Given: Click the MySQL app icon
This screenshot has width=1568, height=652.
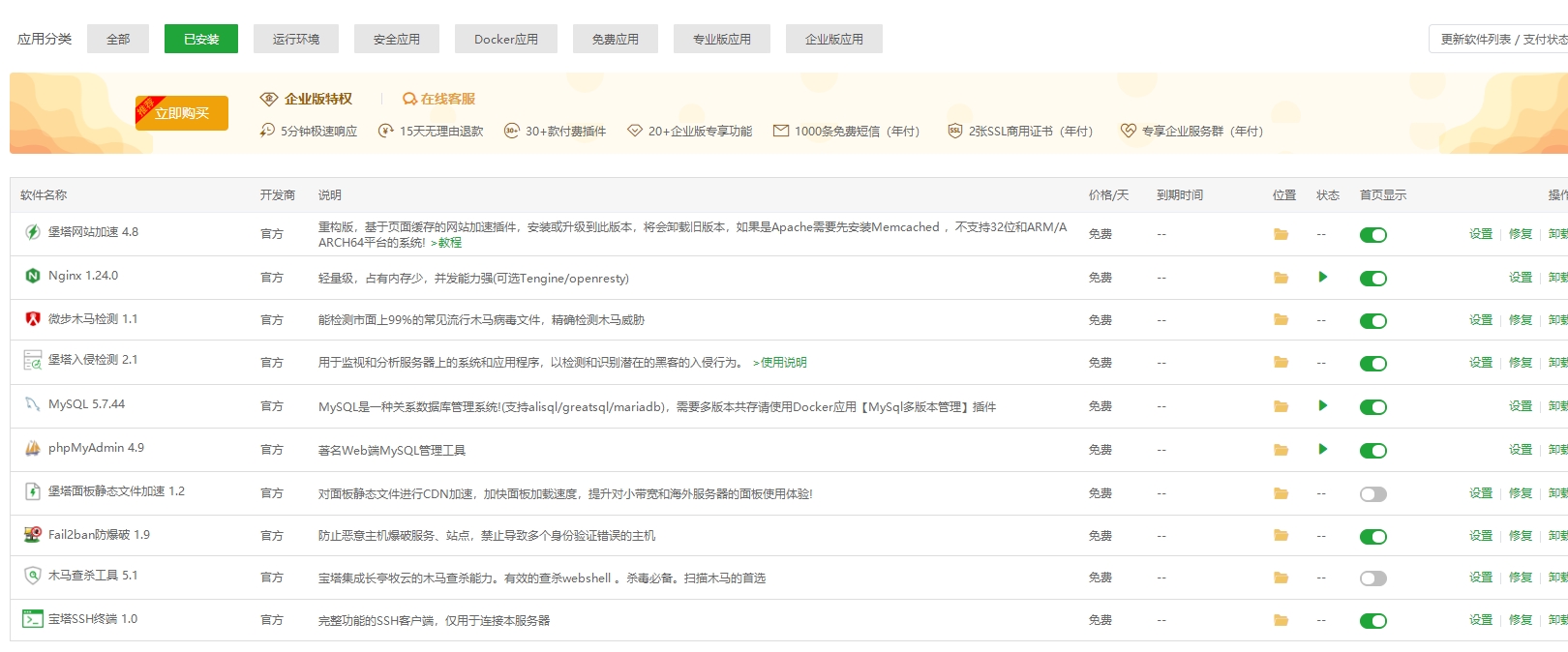Looking at the screenshot, I should click(x=33, y=404).
